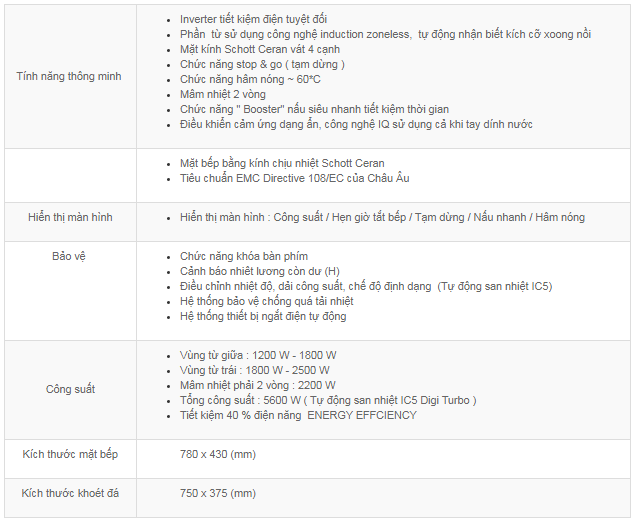639x525 pixels.
Task: Click the 'Mâm nhiệt 2 vòng' item
Action: [223, 94]
